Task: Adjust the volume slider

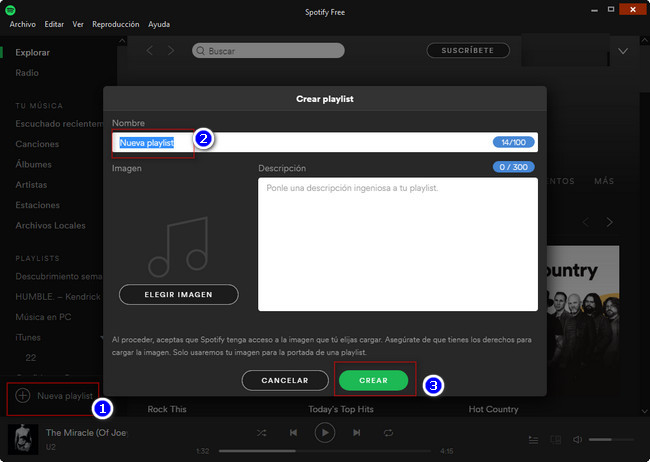Action: (611, 440)
